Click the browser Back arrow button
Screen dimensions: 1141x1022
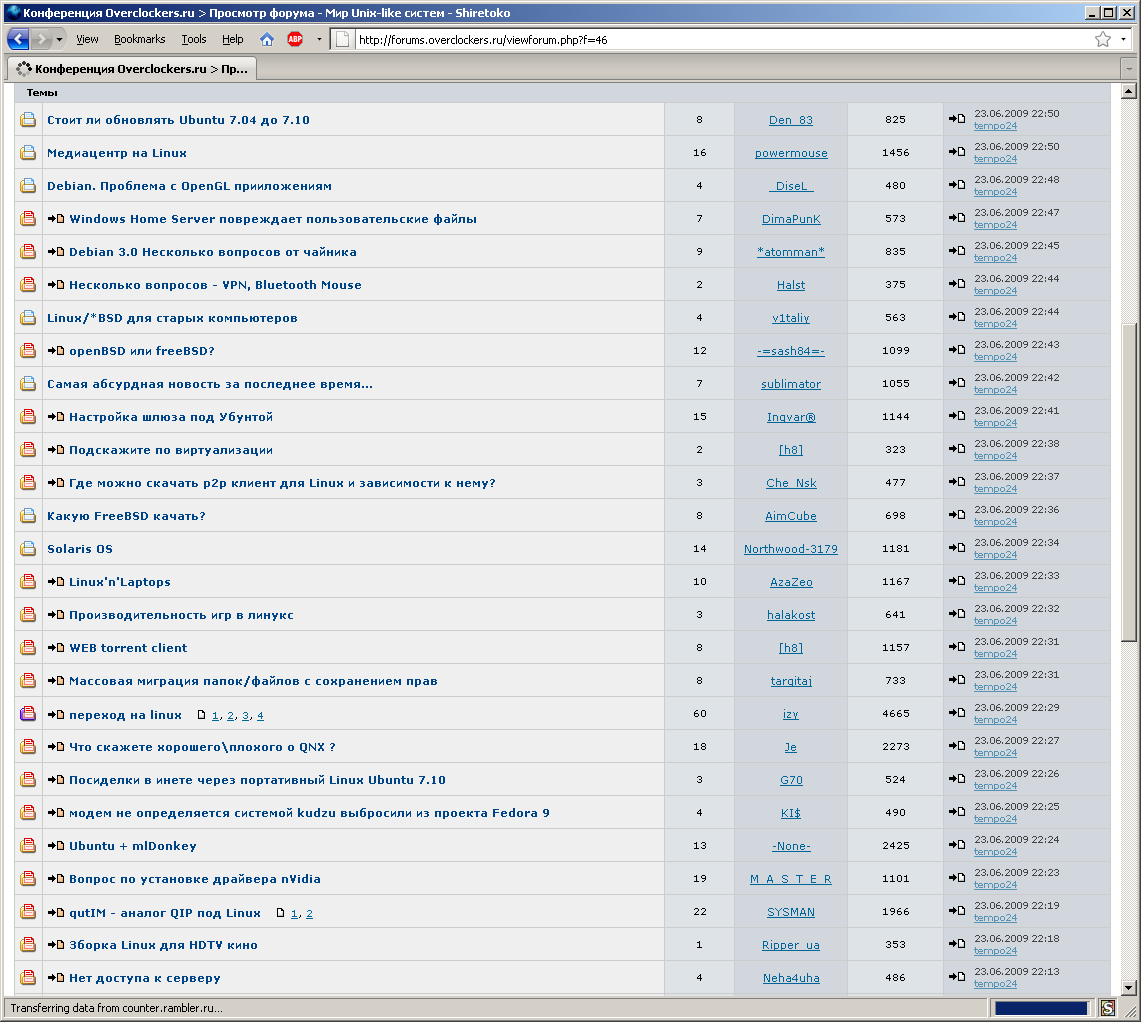pos(18,39)
